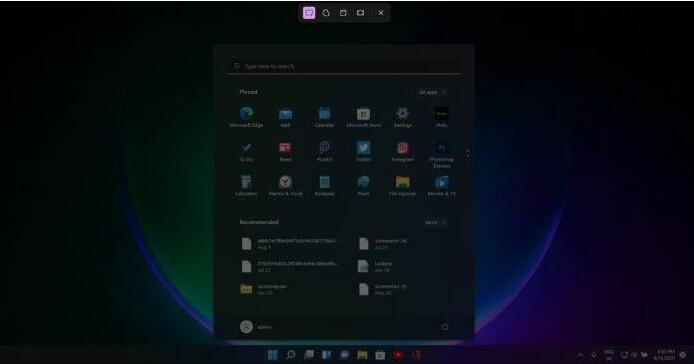
Task: Open the pinned Calendar app
Action: coord(324,117)
